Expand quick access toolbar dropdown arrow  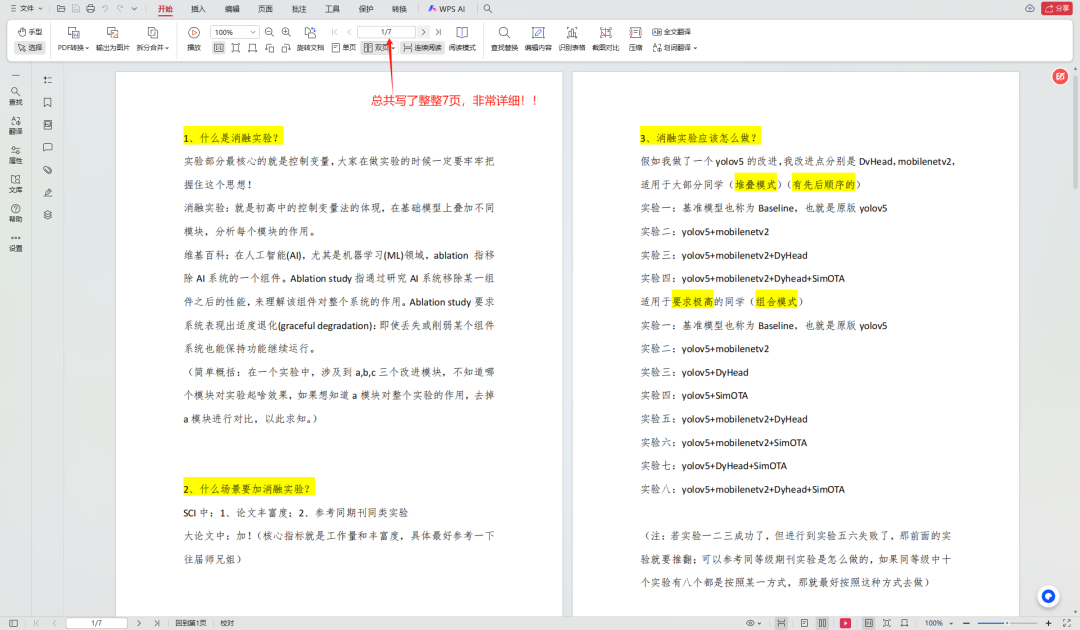point(134,9)
